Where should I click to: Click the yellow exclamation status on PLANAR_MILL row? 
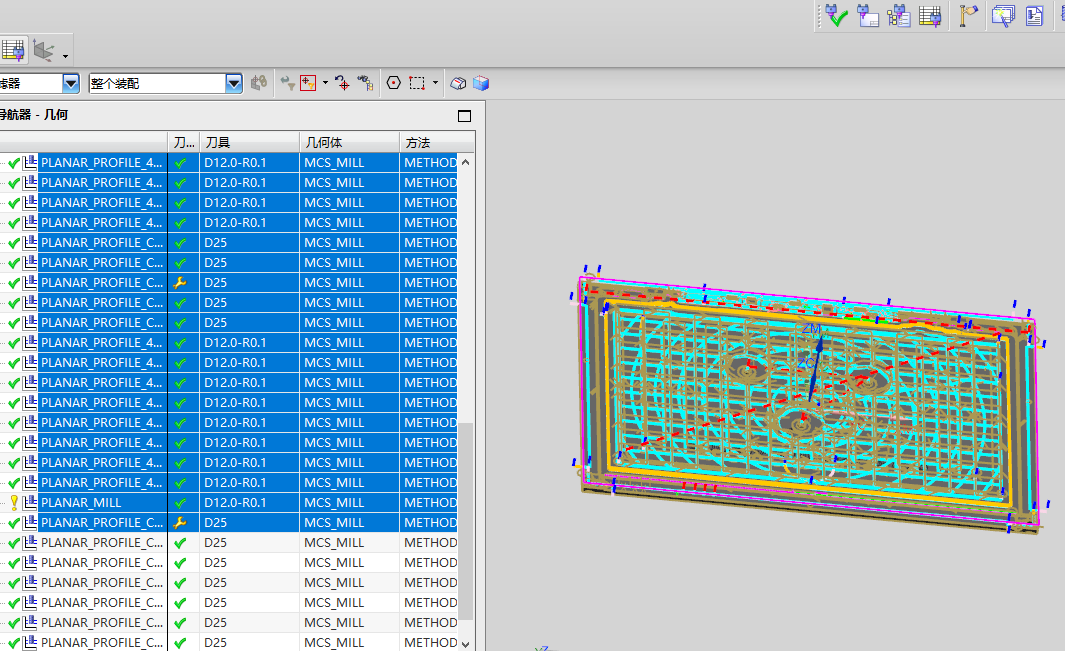click(14, 503)
